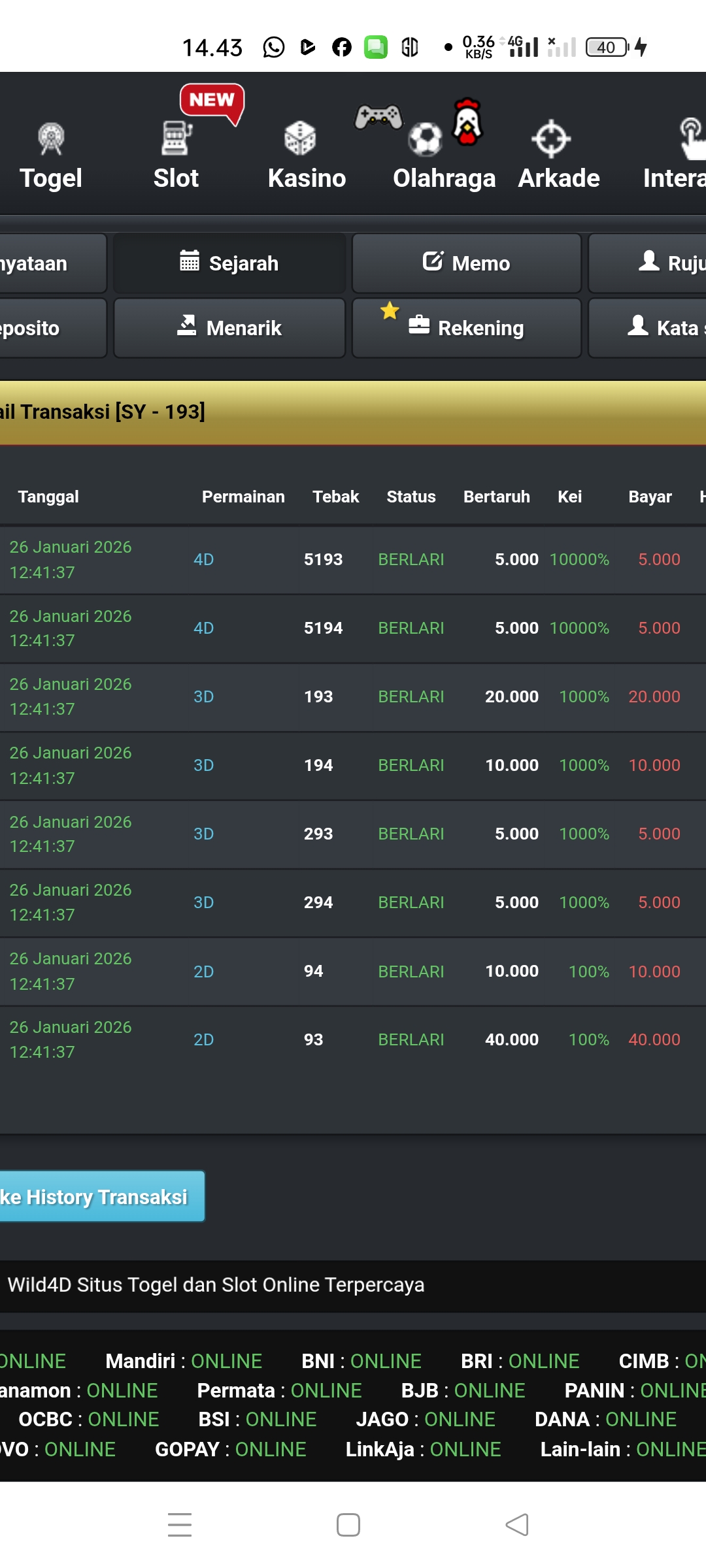
Task: Open the Sejarah history tab
Action: 229,263
